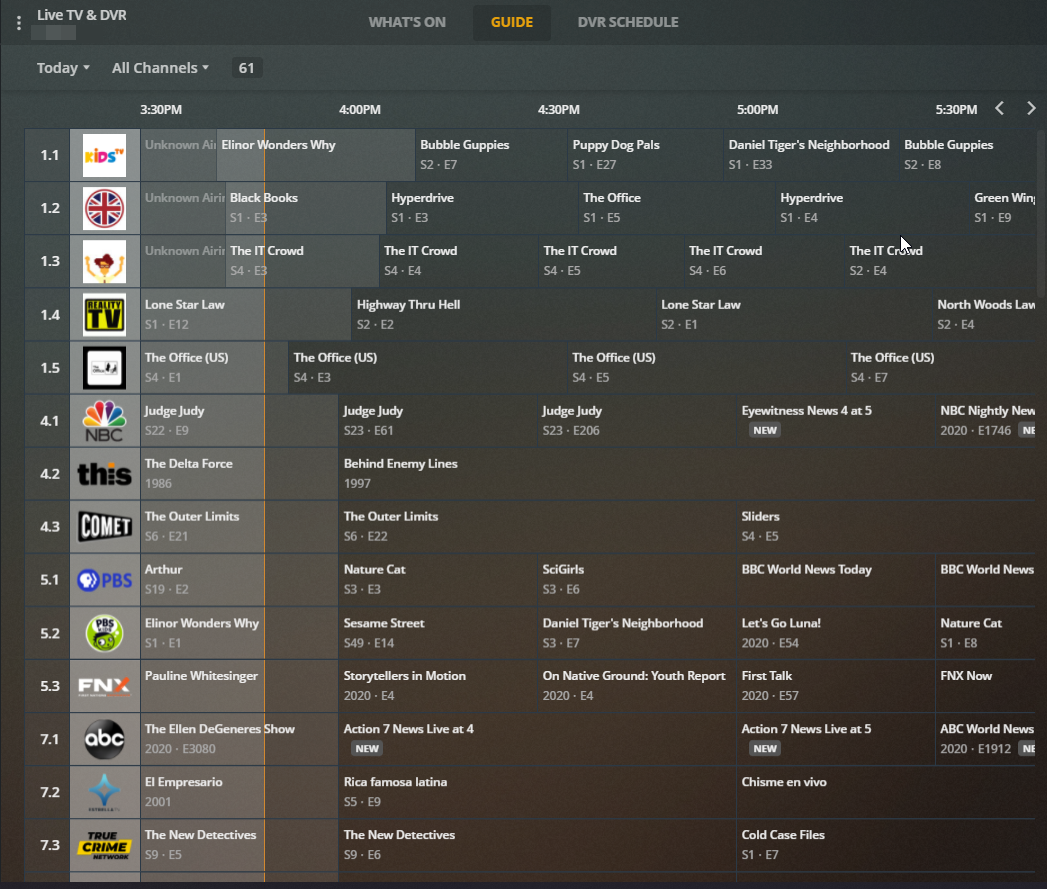Select The Office (US) S4 E3
1047x889 pixels.
tap(428, 367)
